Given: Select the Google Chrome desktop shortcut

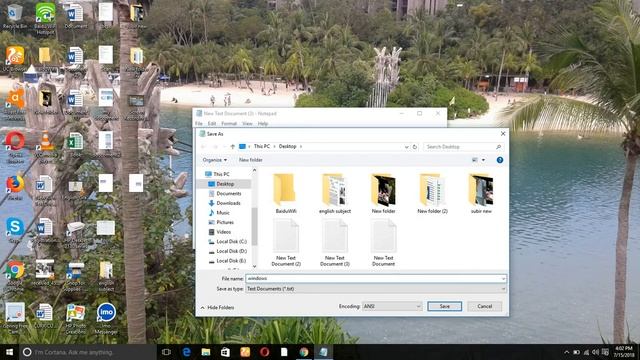Looking at the screenshot, I should (15, 275).
